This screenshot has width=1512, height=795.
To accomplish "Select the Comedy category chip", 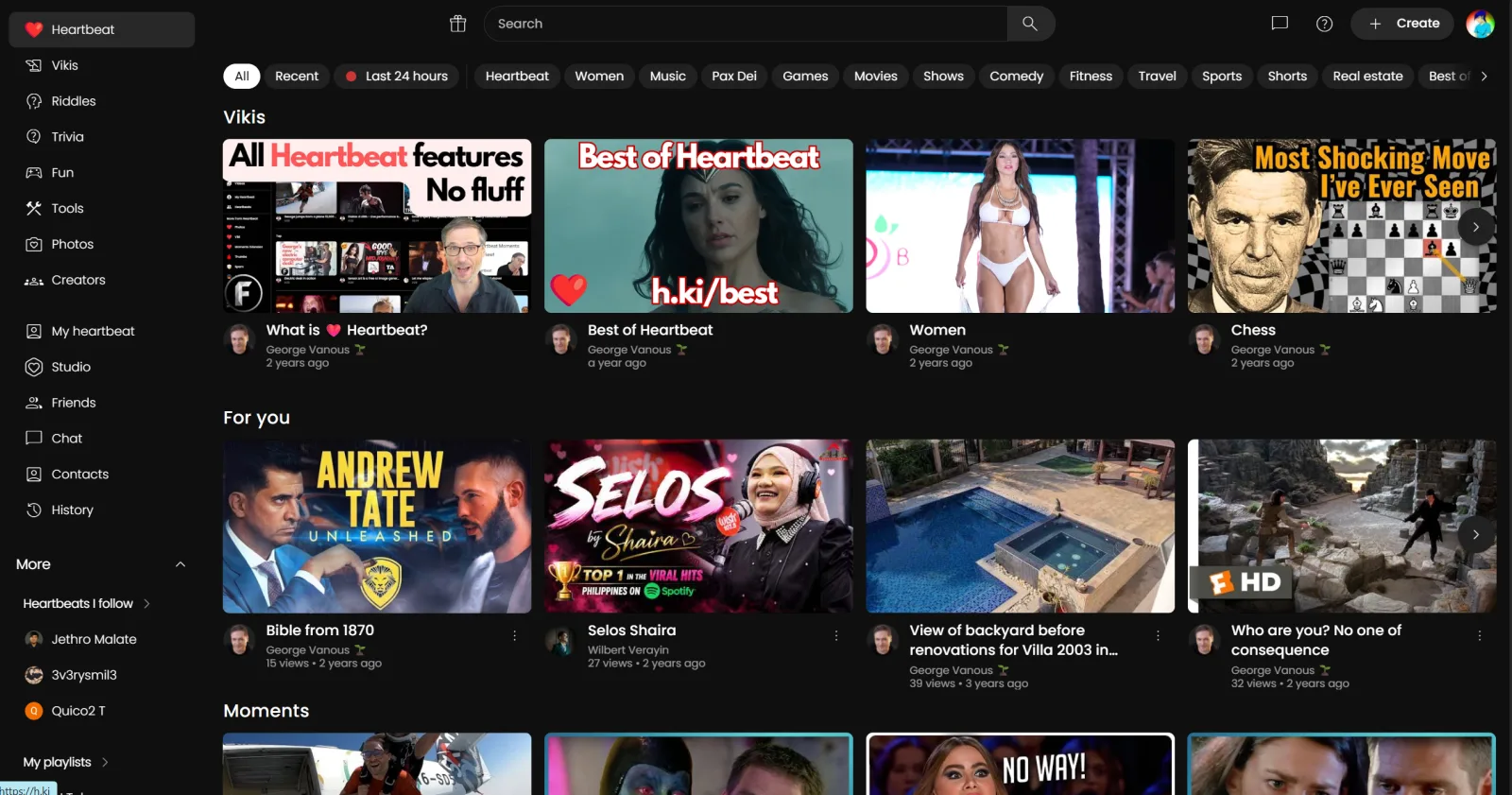I will point(1017,76).
